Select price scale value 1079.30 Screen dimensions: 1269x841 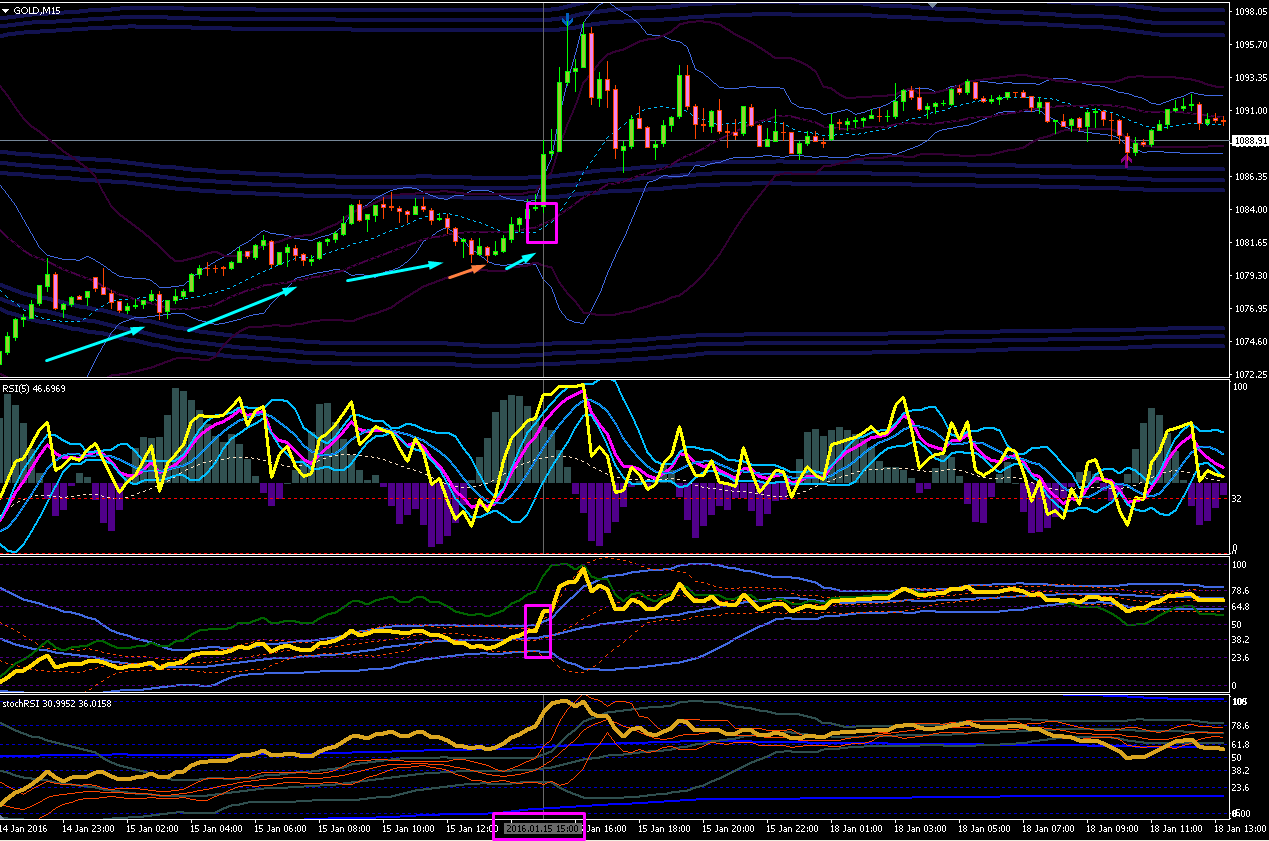coord(1251,276)
